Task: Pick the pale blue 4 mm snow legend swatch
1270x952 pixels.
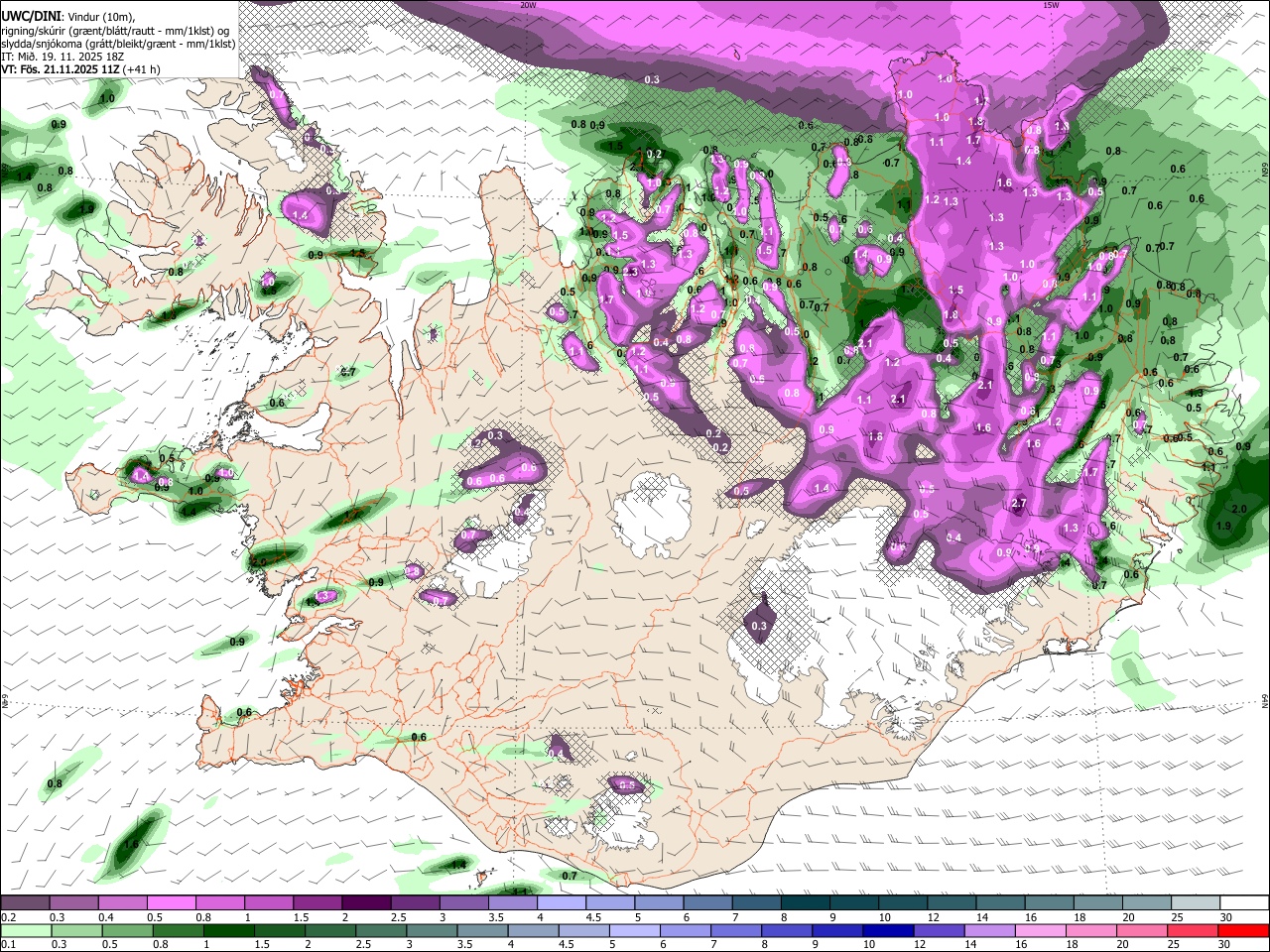Action: pyautogui.click(x=561, y=902)
